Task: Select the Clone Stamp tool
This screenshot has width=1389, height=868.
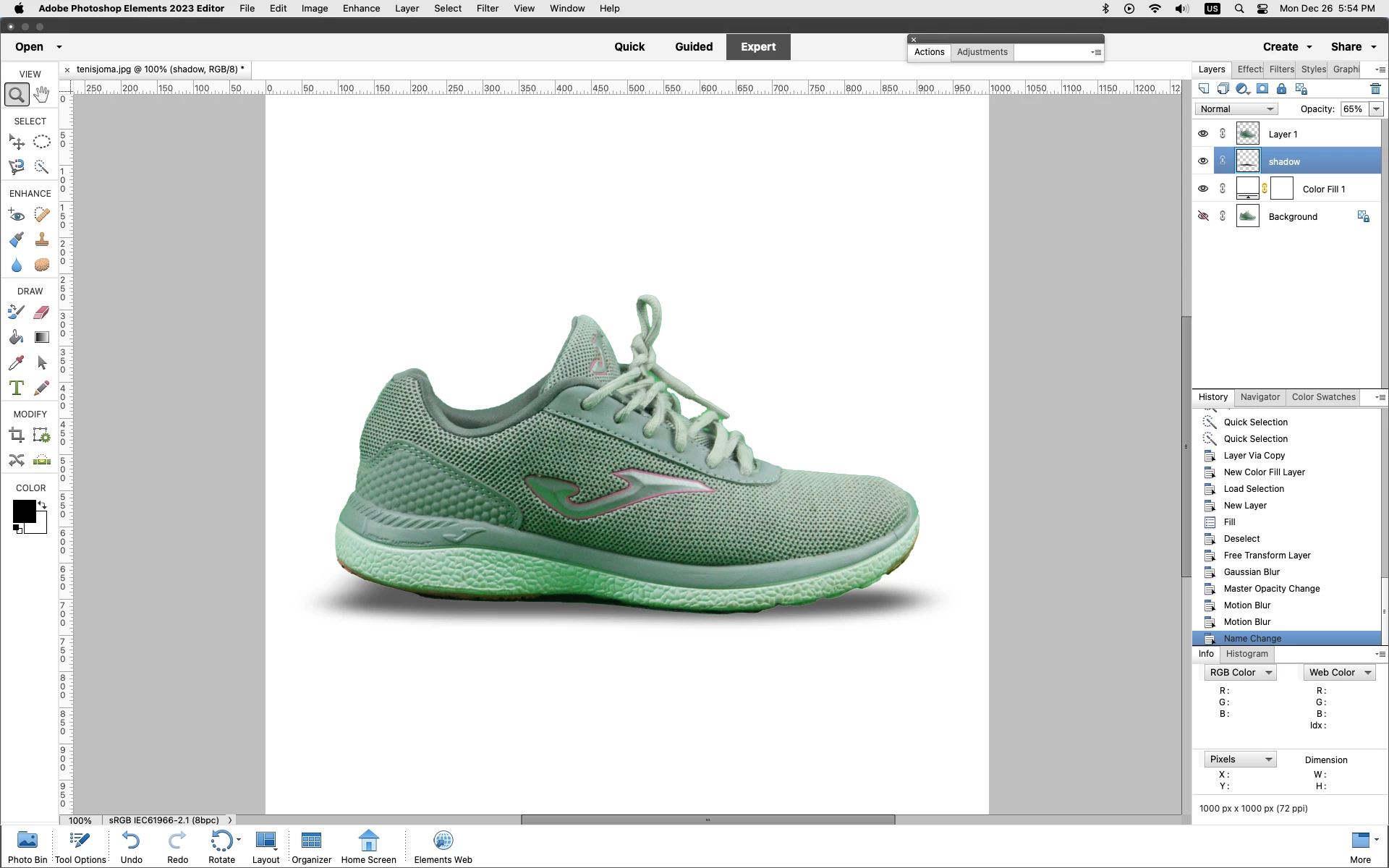Action: [x=42, y=239]
